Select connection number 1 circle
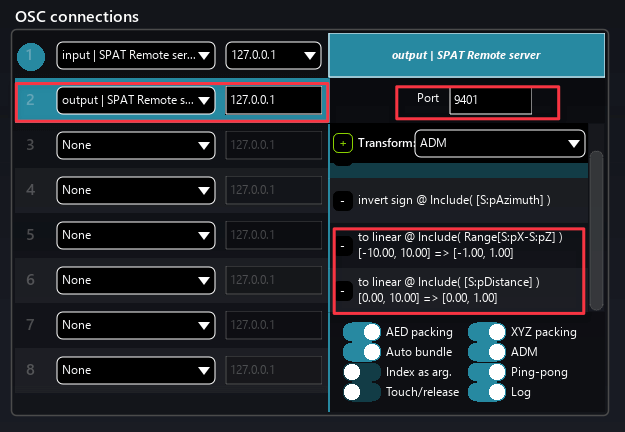 [30, 56]
